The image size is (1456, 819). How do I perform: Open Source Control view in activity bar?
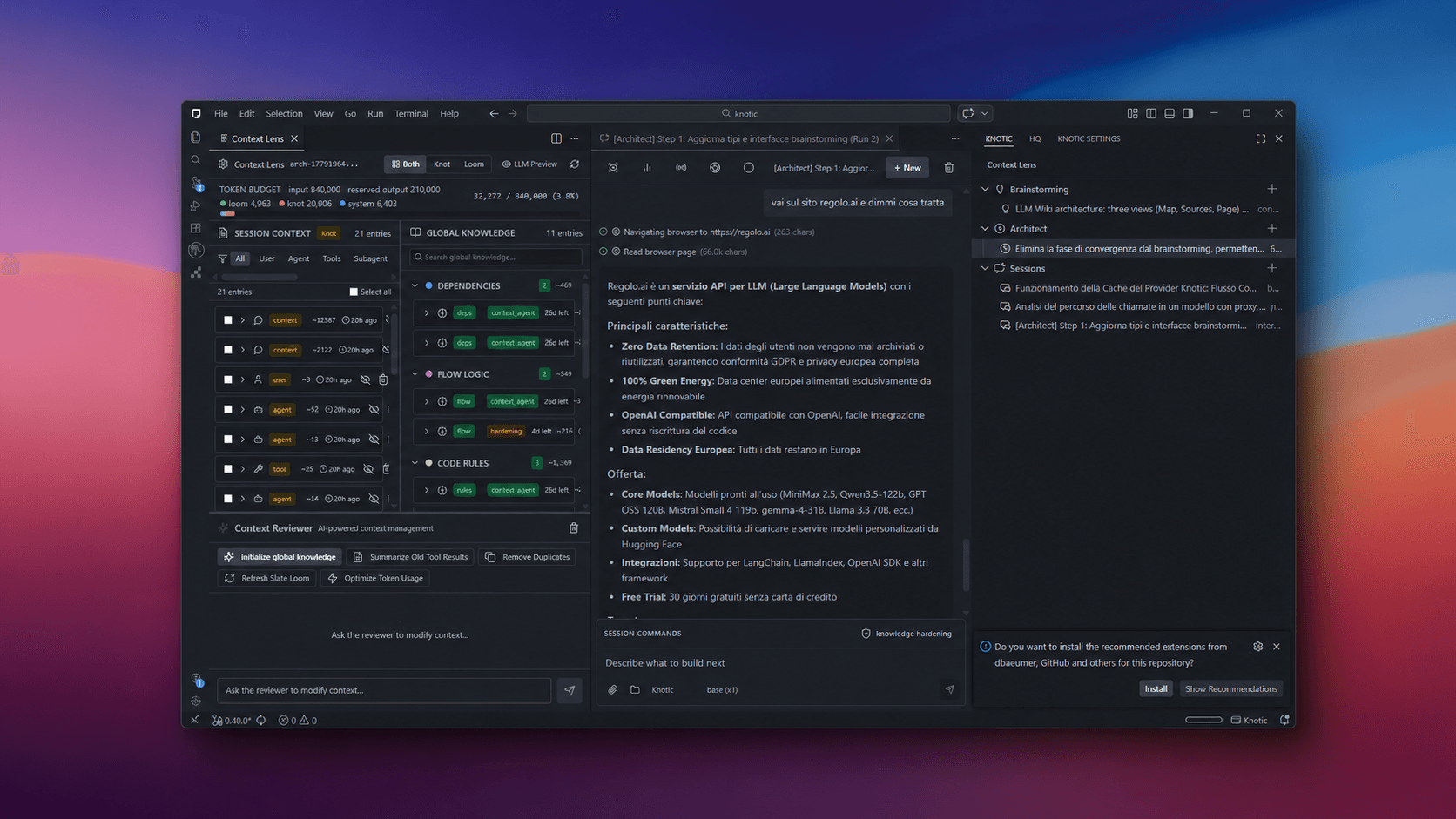pos(196,183)
